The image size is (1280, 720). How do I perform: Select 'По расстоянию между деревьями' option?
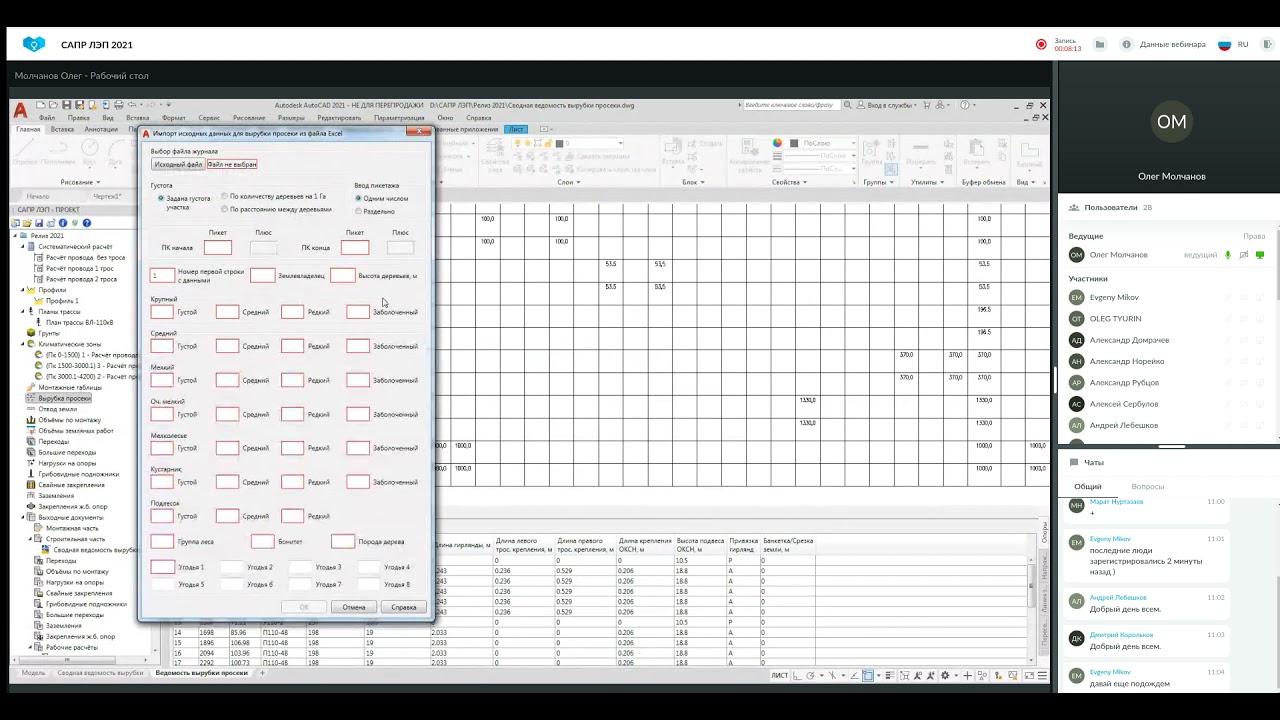tap(224, 209)
